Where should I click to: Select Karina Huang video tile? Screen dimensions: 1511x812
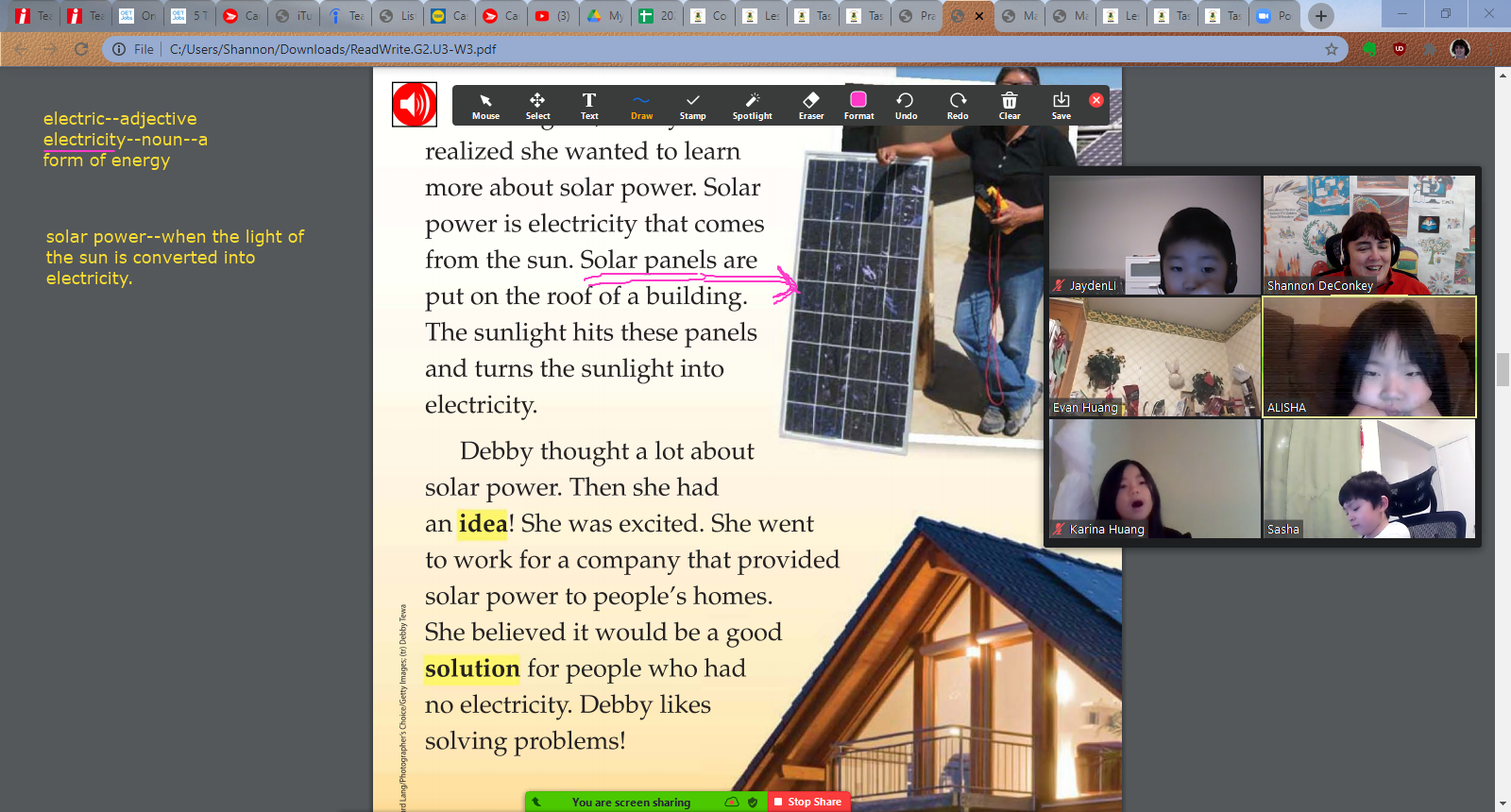tap(1155, 479)
